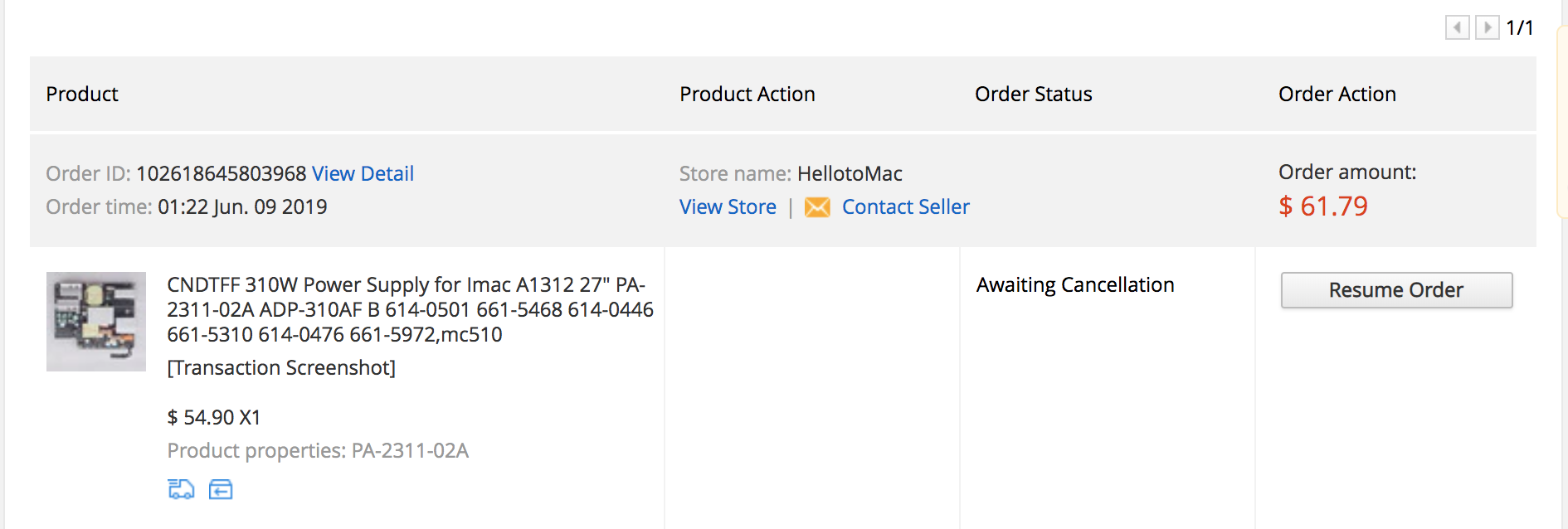Open the Transaction Screenshot link
This screenshot has height=529, width=1568.
(281, 367)
